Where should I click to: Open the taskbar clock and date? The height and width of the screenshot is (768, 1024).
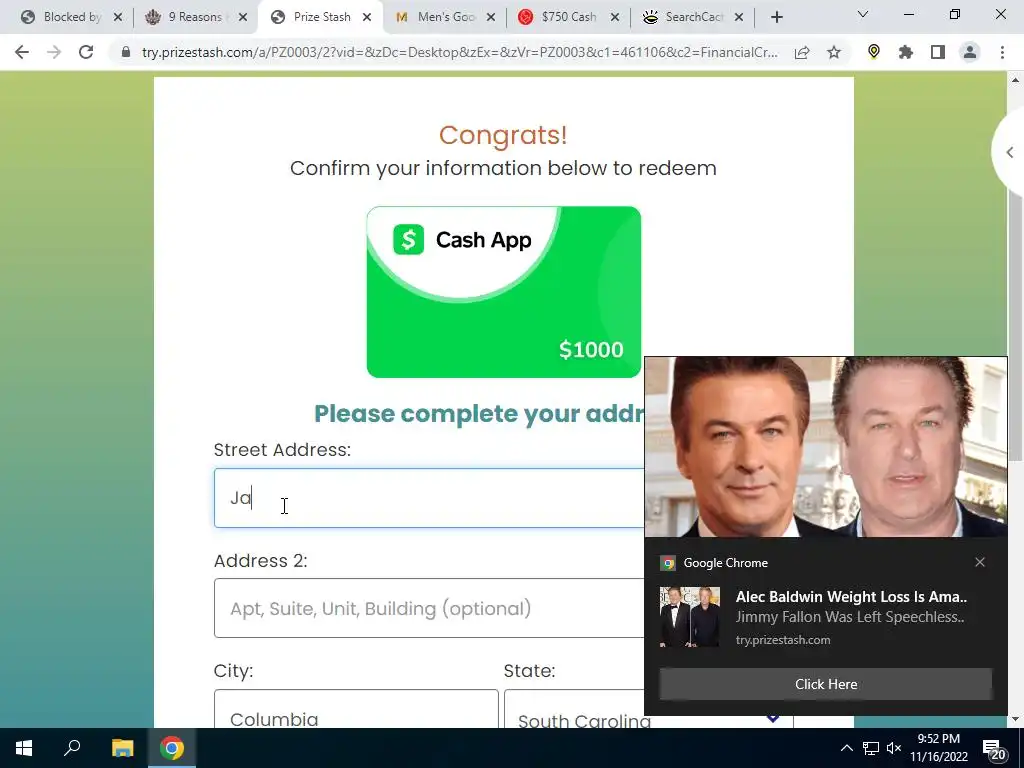(938, 748)
